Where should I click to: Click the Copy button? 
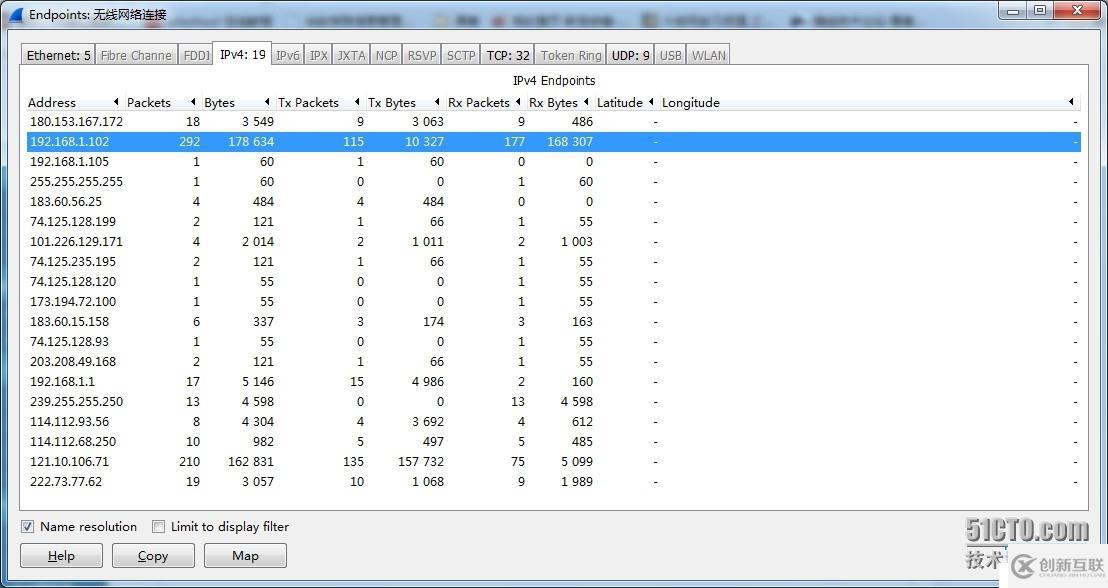pyautogui.click(x=153, y=555)
